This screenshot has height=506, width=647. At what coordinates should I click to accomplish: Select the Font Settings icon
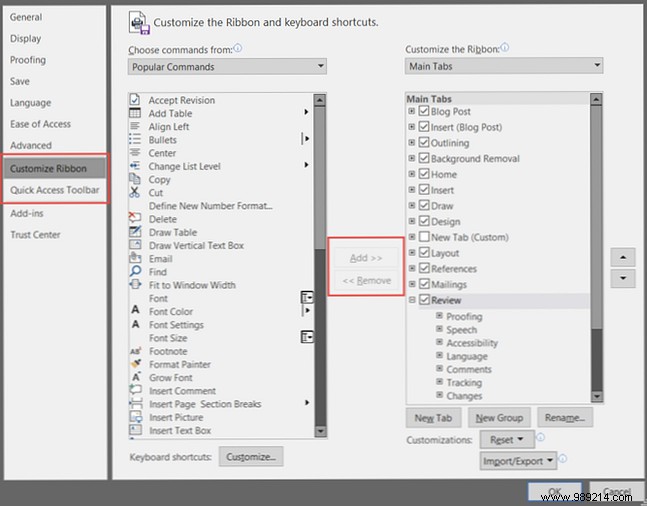click(135, 324)
